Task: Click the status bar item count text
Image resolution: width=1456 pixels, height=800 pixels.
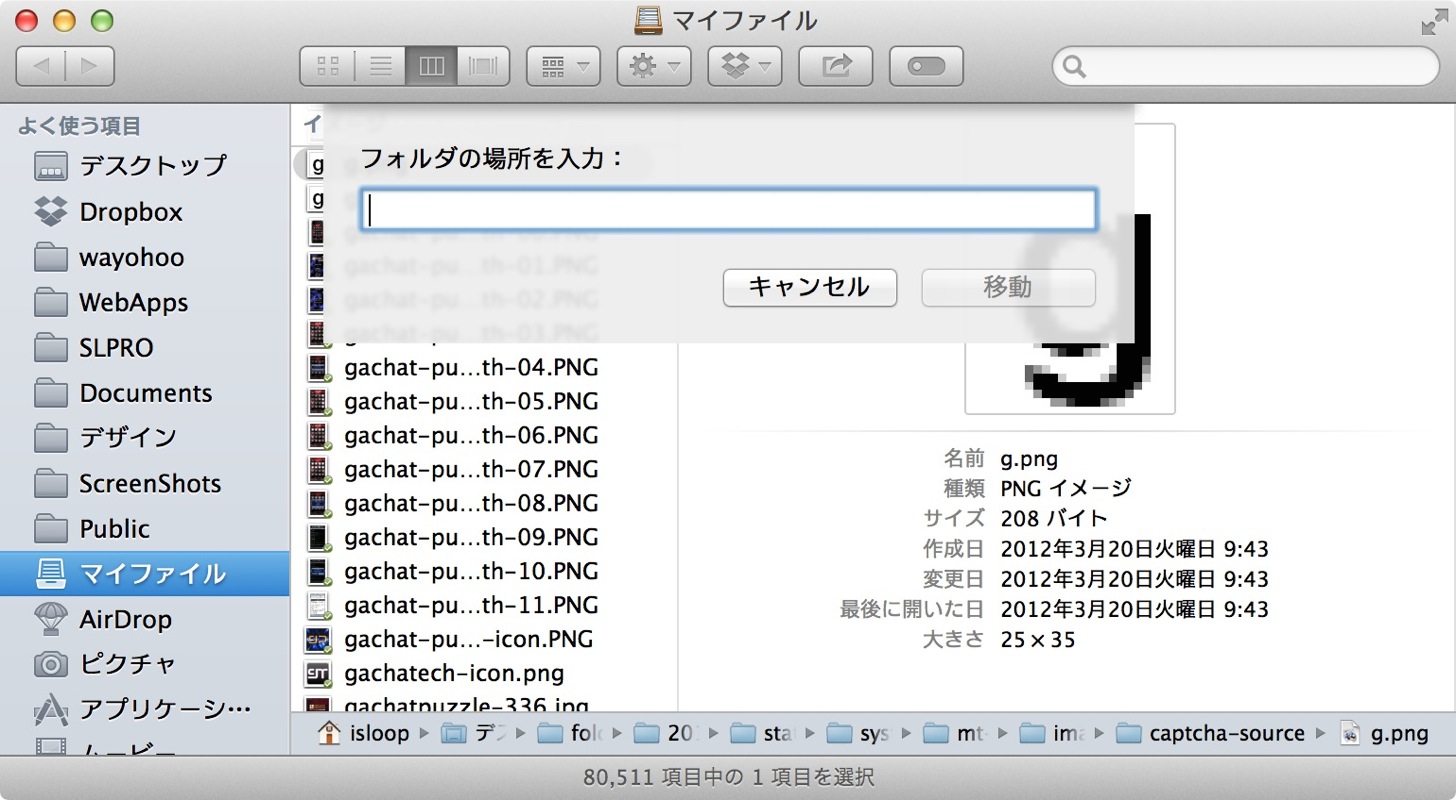Action: [x=728, y=777]
